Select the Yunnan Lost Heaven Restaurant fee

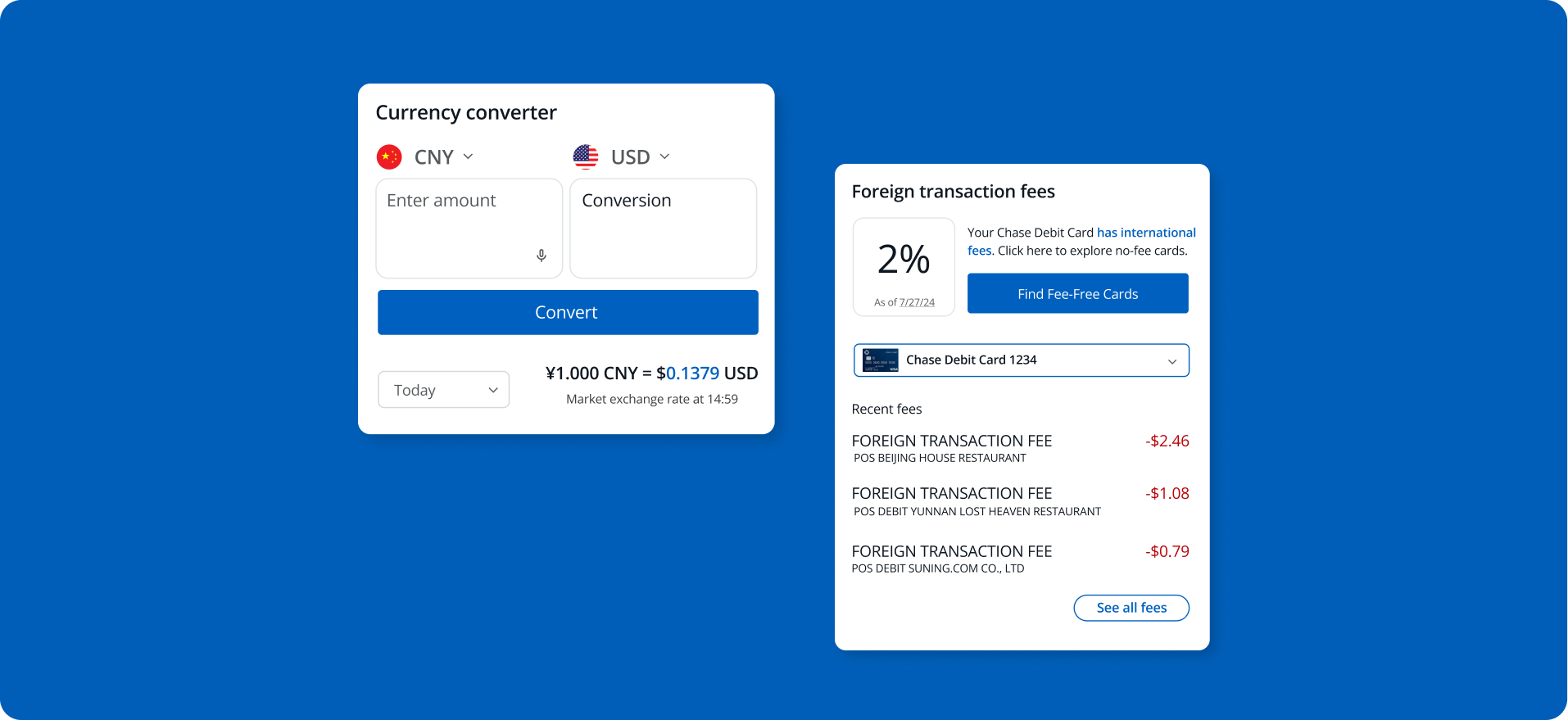(1019, 501)
